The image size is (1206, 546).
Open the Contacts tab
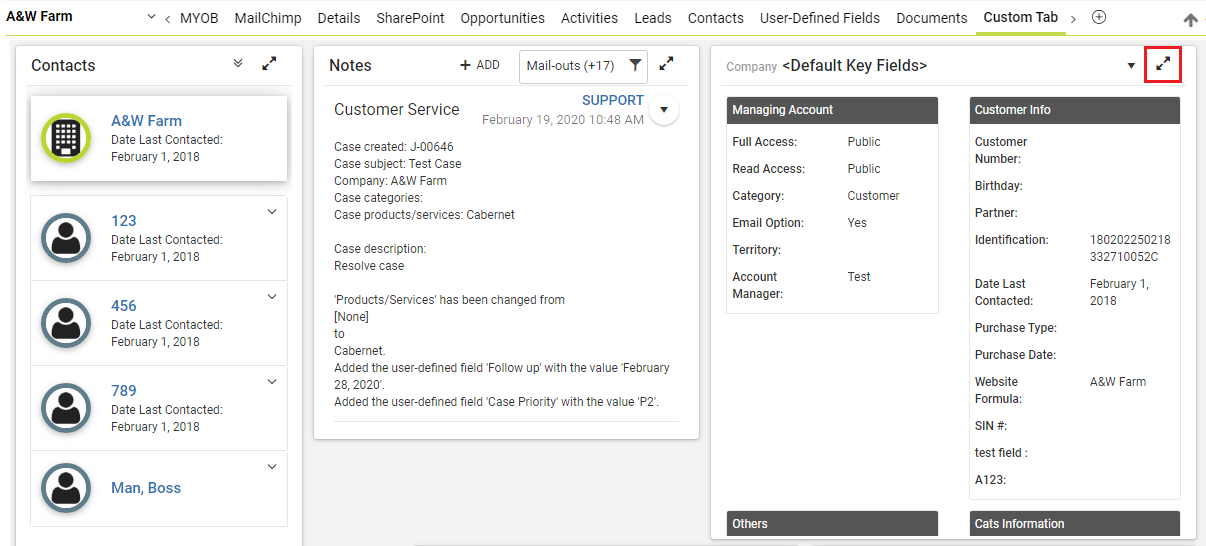pyautogui.click(x=716, y=18)
